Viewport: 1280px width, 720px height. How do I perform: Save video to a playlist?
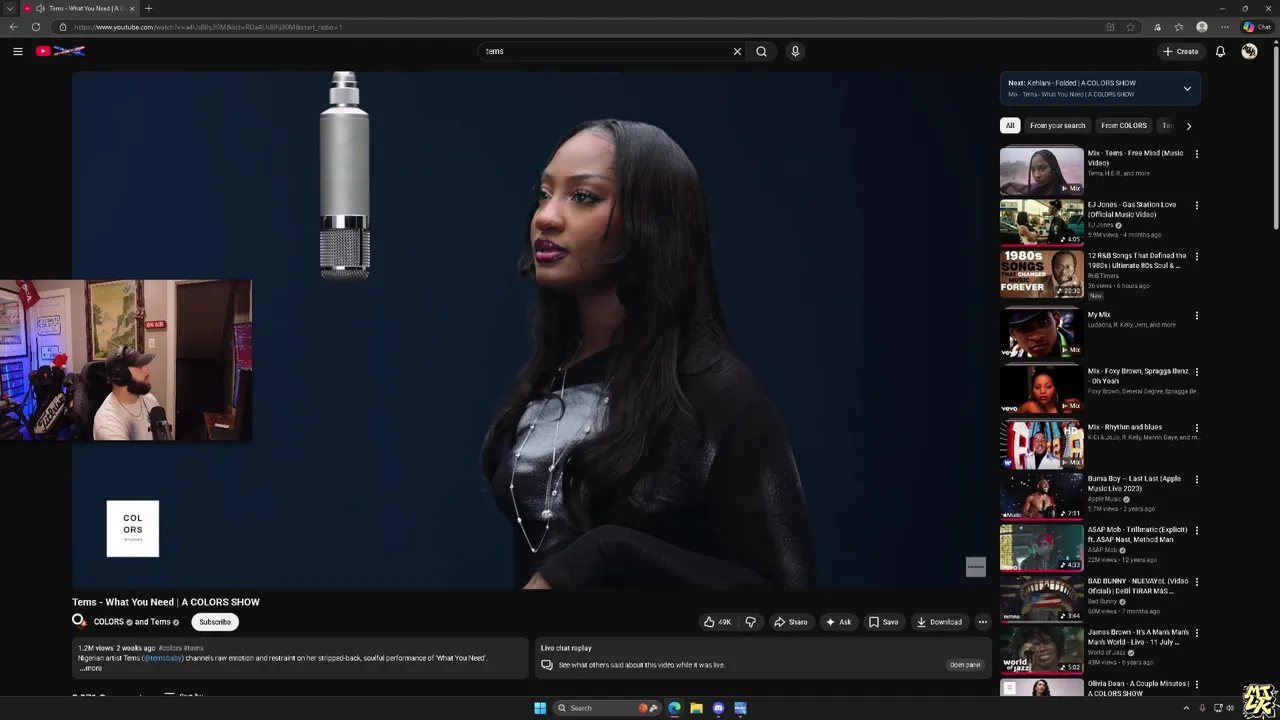pos(883,622)
